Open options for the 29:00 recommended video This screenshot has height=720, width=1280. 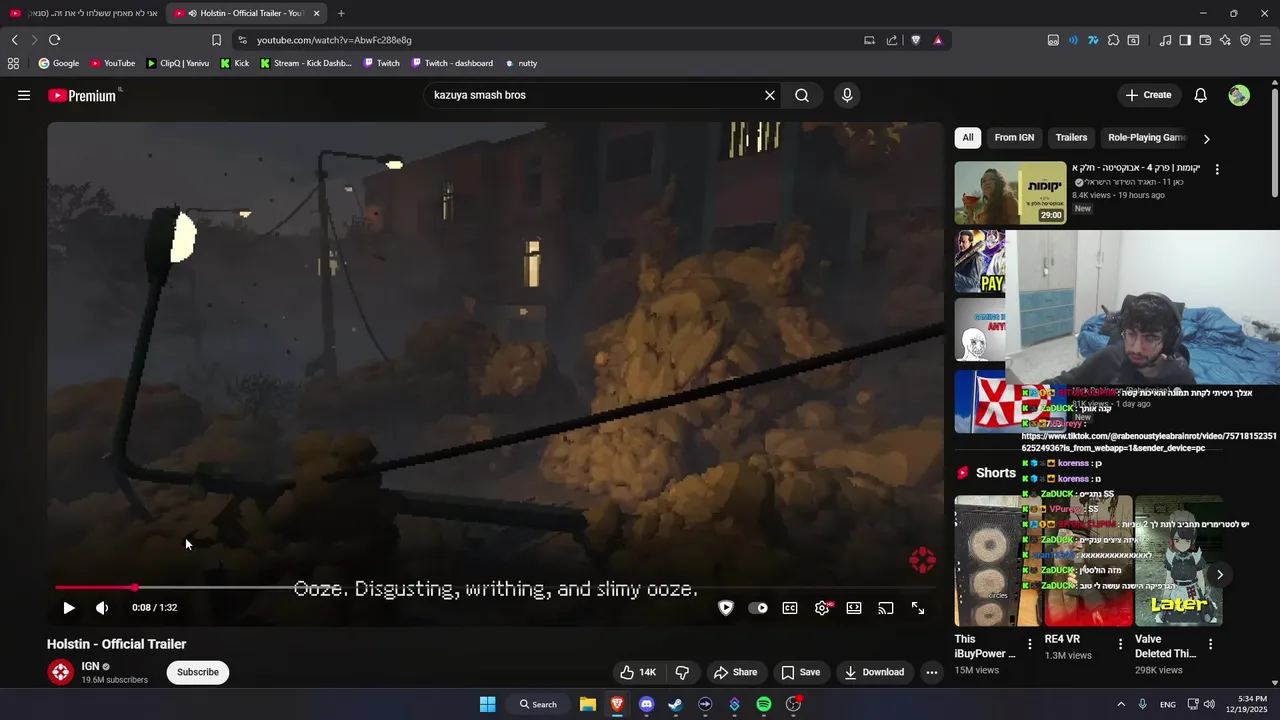(x=1217, y=170)
